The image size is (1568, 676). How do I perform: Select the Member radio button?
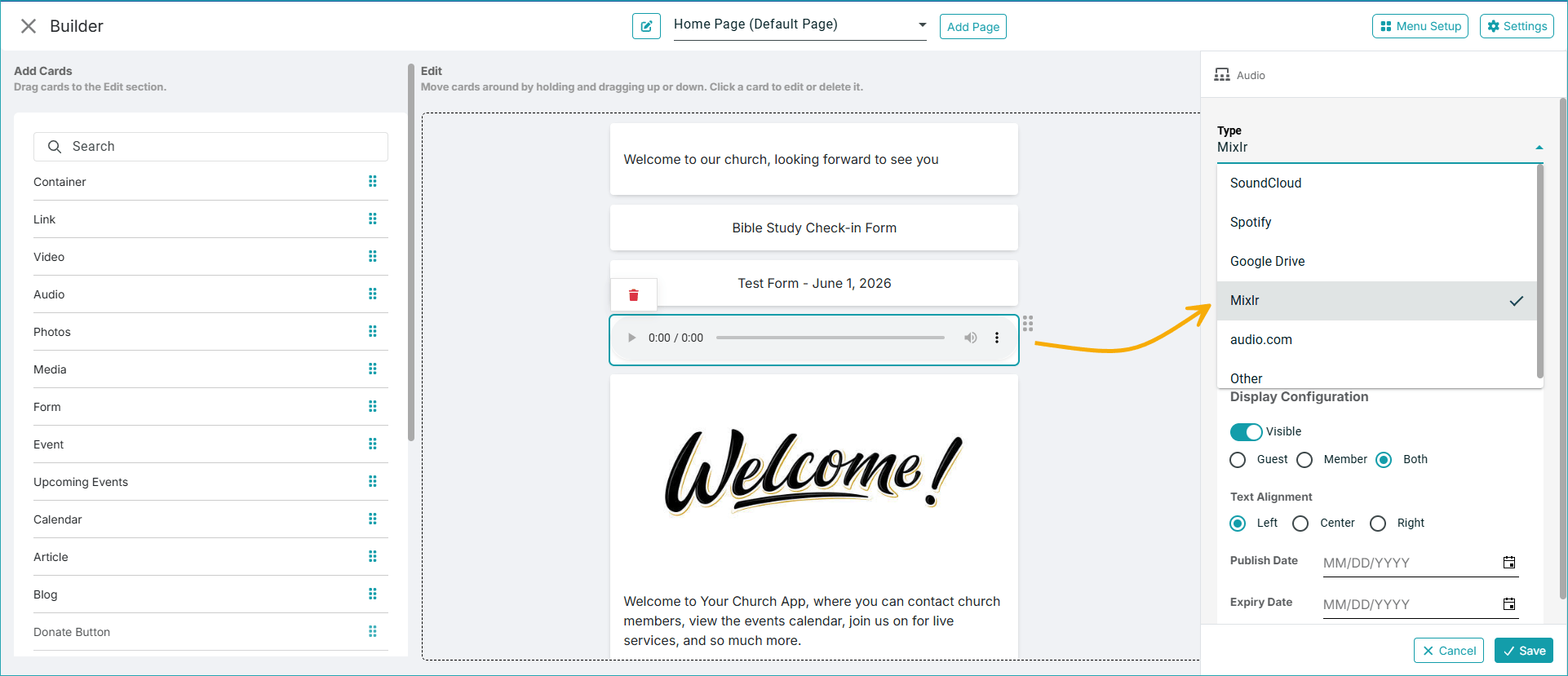[x=1304, y=460]
